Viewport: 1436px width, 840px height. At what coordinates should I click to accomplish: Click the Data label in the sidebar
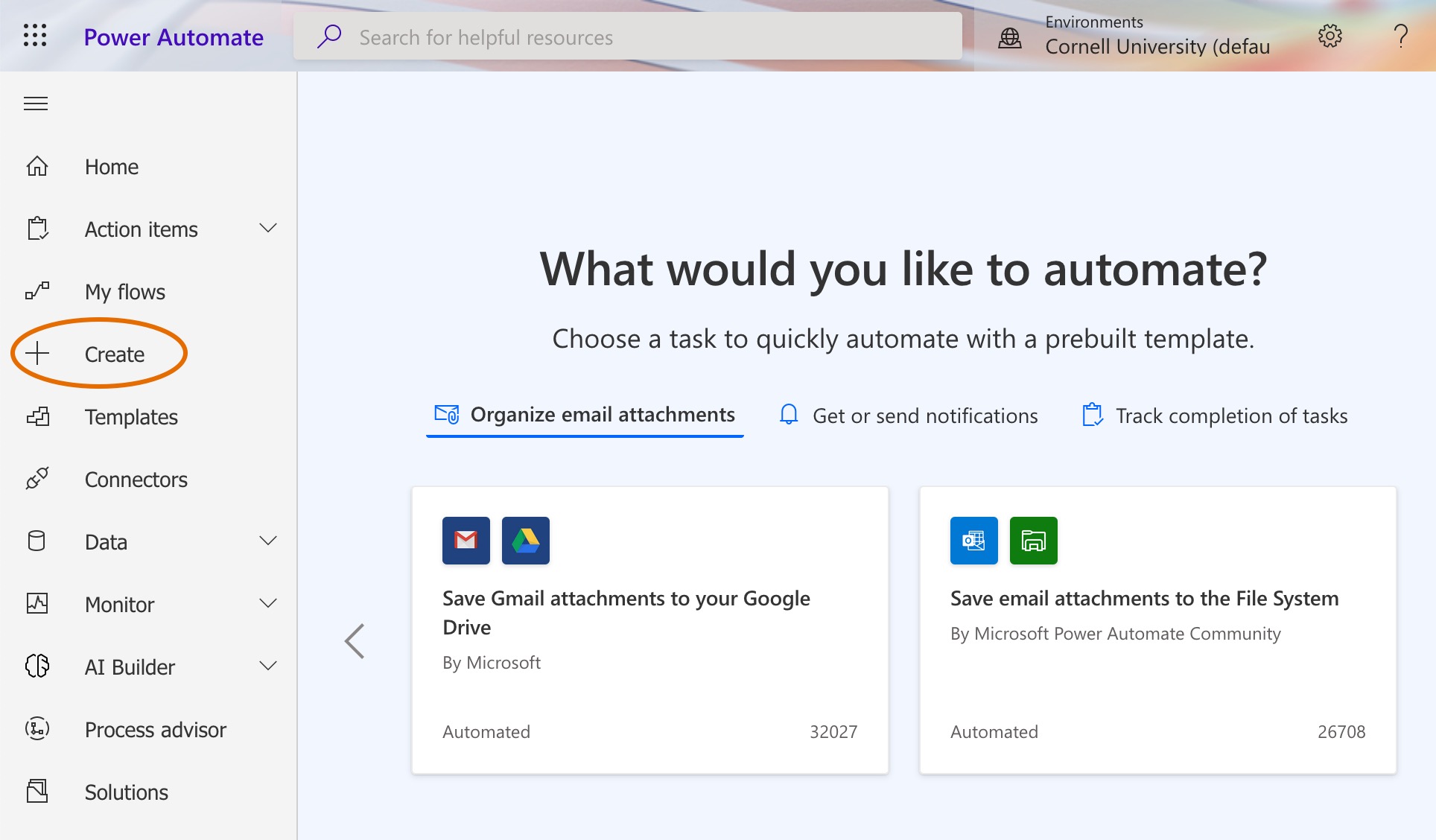[106, 541]
